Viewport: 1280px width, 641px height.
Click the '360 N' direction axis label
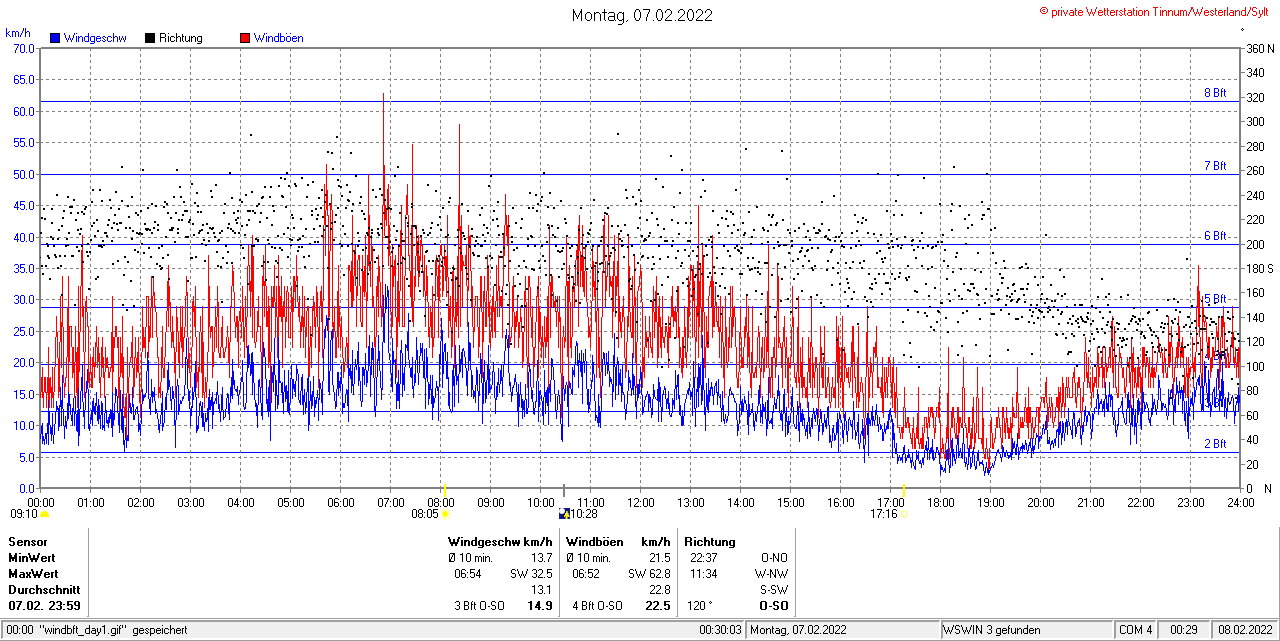(x=1260, y=48)
